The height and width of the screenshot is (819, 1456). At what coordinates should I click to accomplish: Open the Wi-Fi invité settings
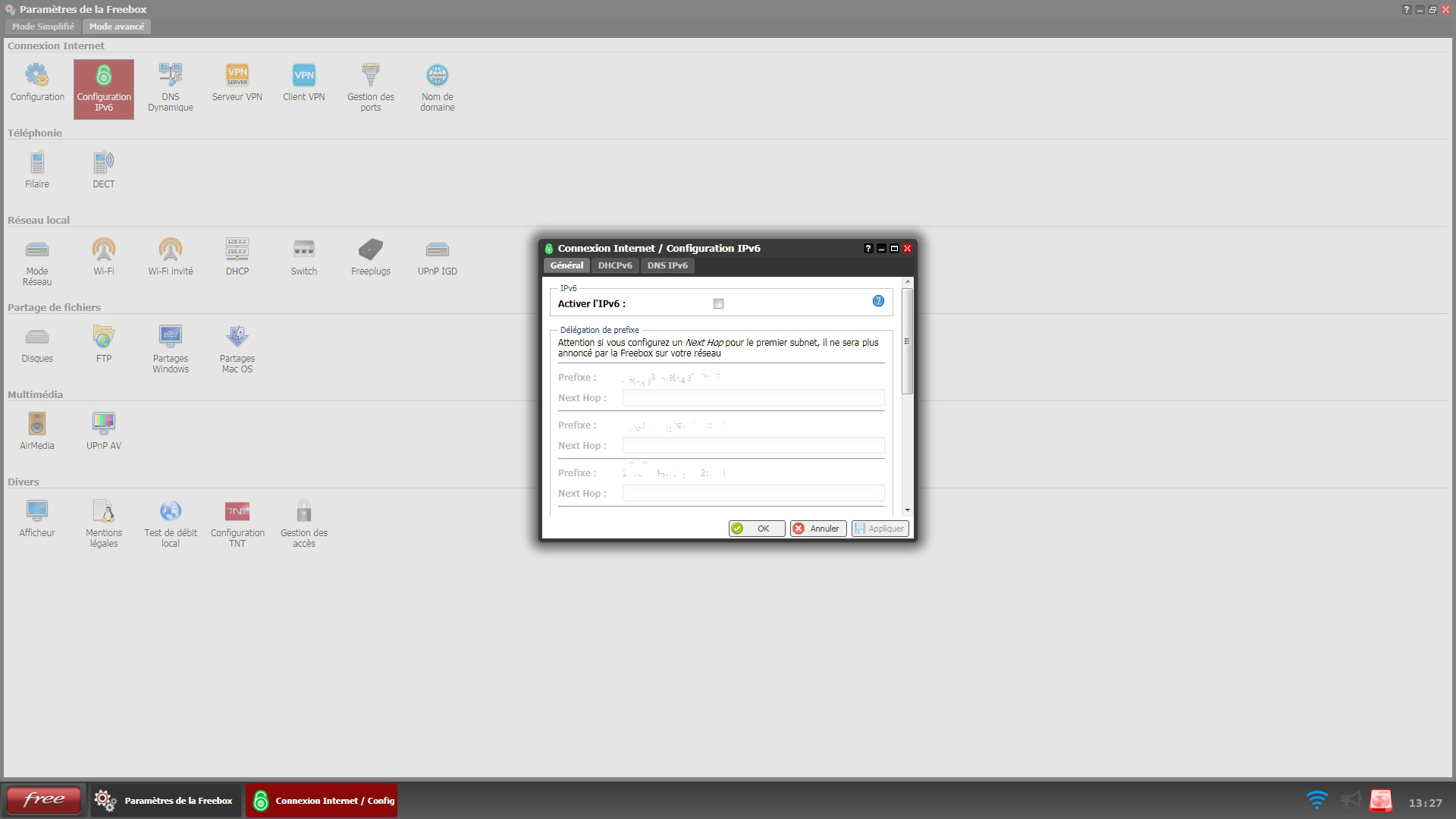pos(171,257)
